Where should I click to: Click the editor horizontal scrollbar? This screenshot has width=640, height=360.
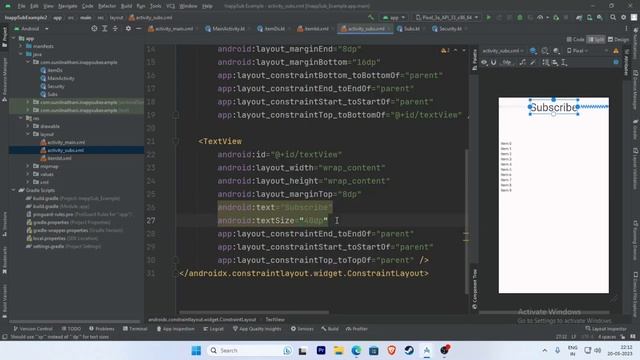pyautogui.click(x=254, y=313)
